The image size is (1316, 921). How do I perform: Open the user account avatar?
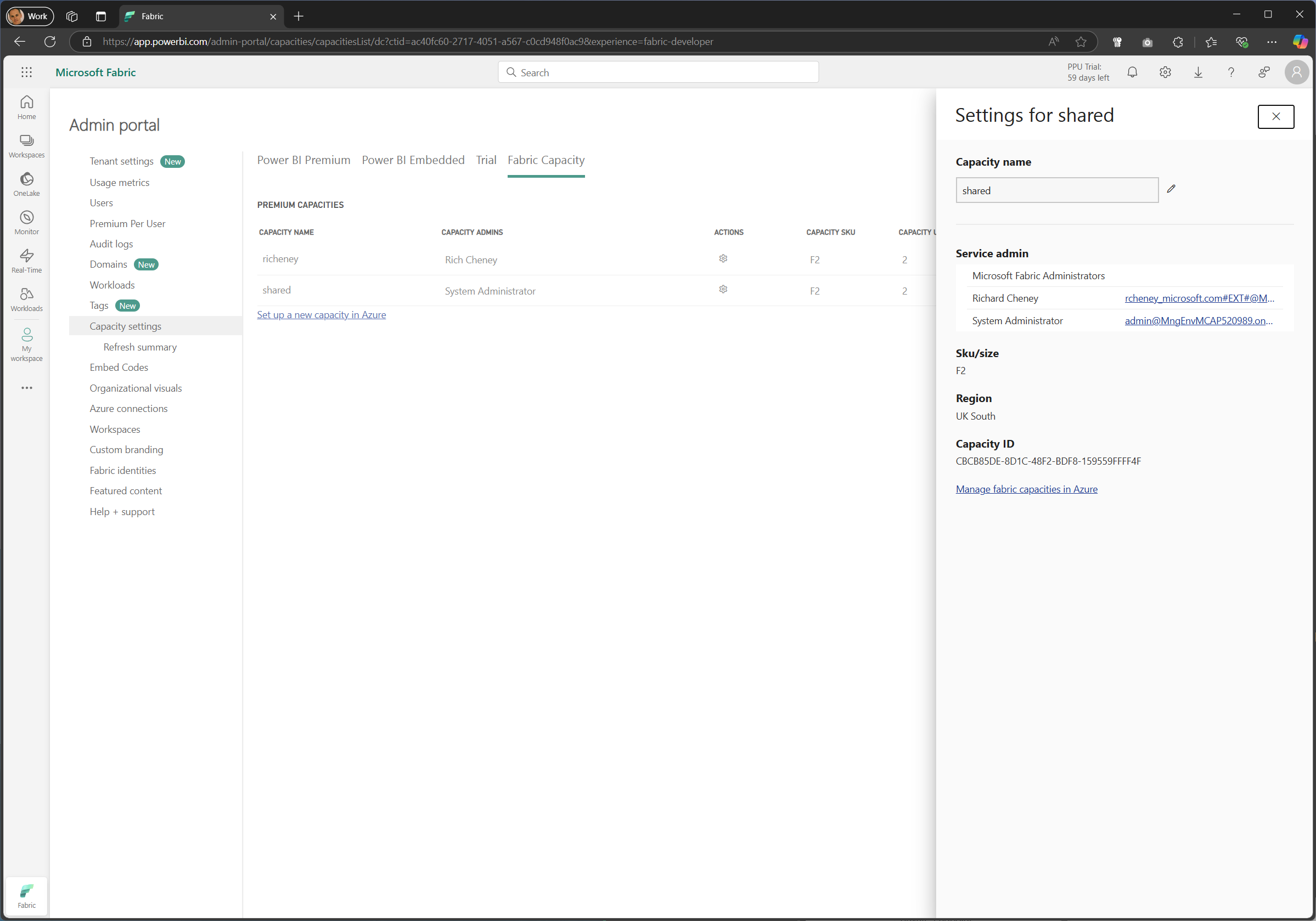(x=1296, y=72)
